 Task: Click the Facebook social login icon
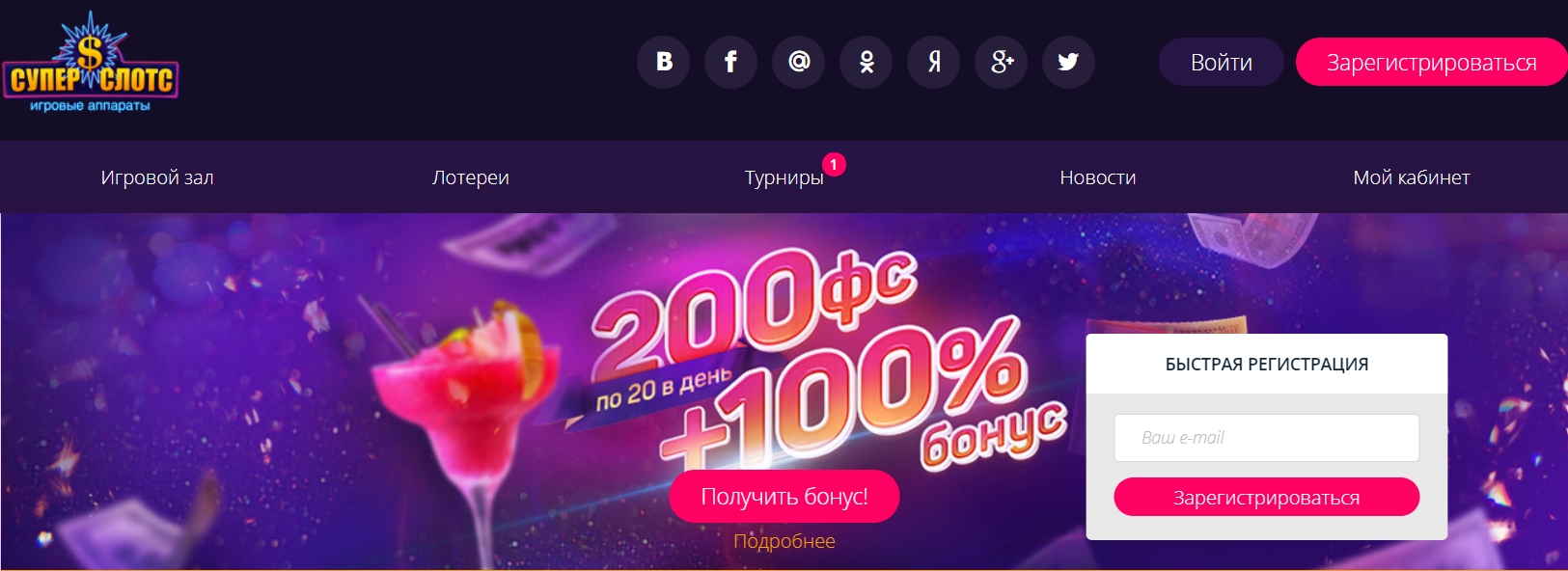point(731,62)
